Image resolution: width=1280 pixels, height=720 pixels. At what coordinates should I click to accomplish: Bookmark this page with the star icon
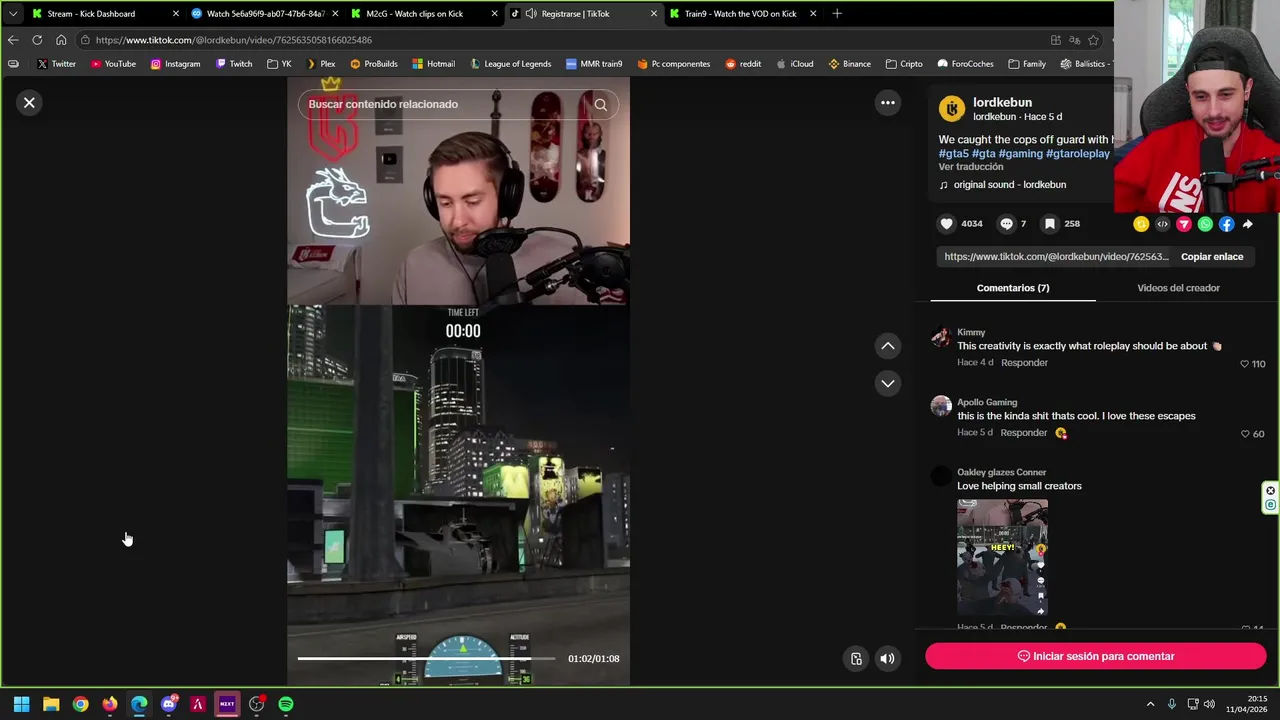(1093, 40)
